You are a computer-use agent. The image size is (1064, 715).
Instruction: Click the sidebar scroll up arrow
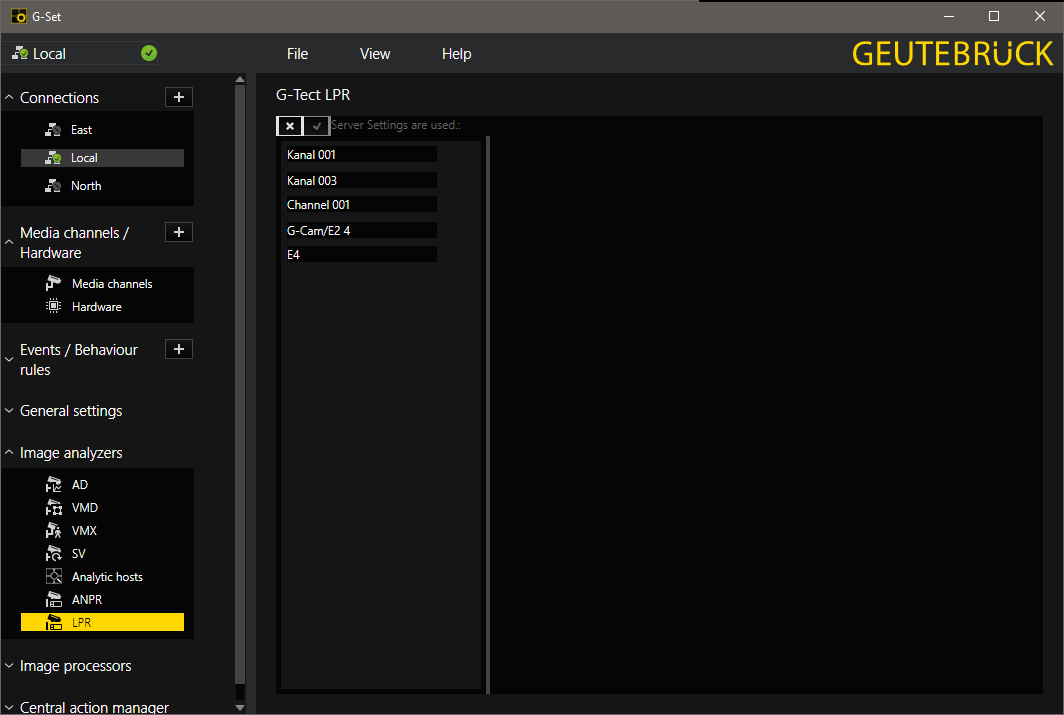coord(240,79)
